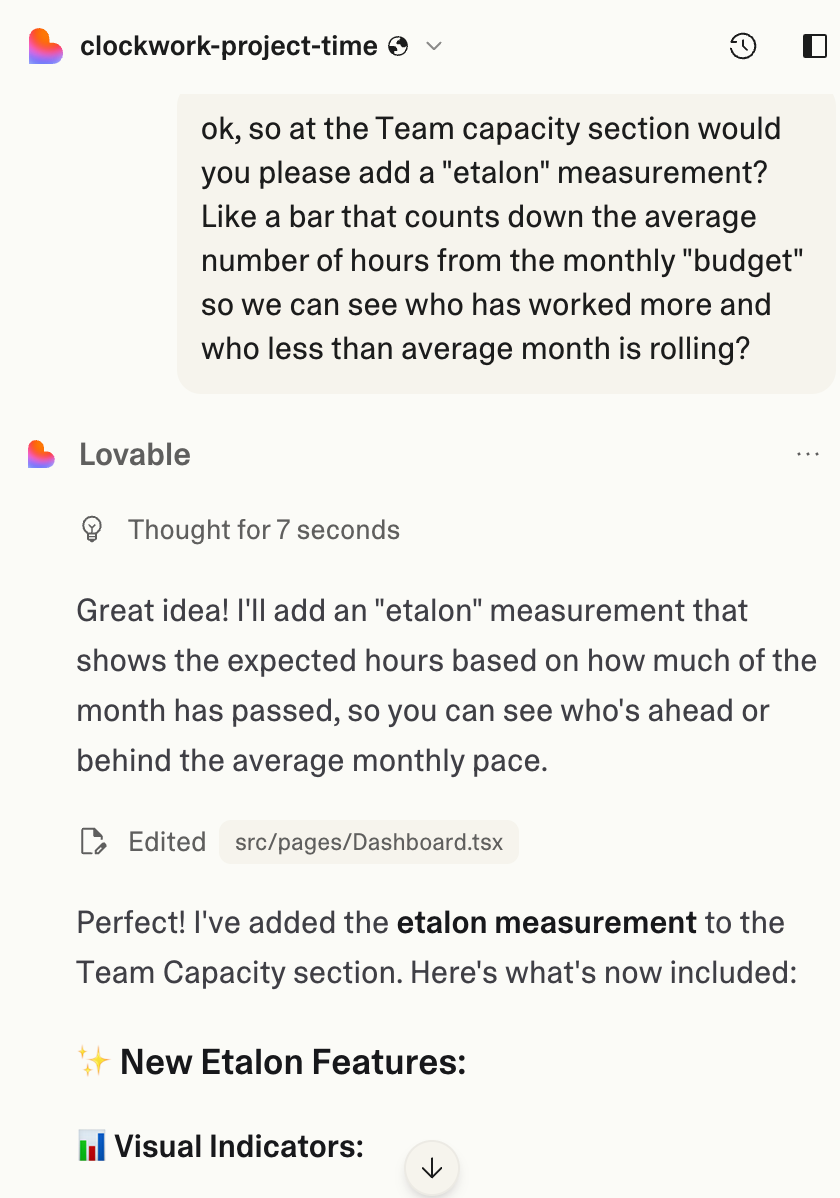Open the three-dot menu on Lovable's message
The image size is (840, 1198).
tap(807, 455)
